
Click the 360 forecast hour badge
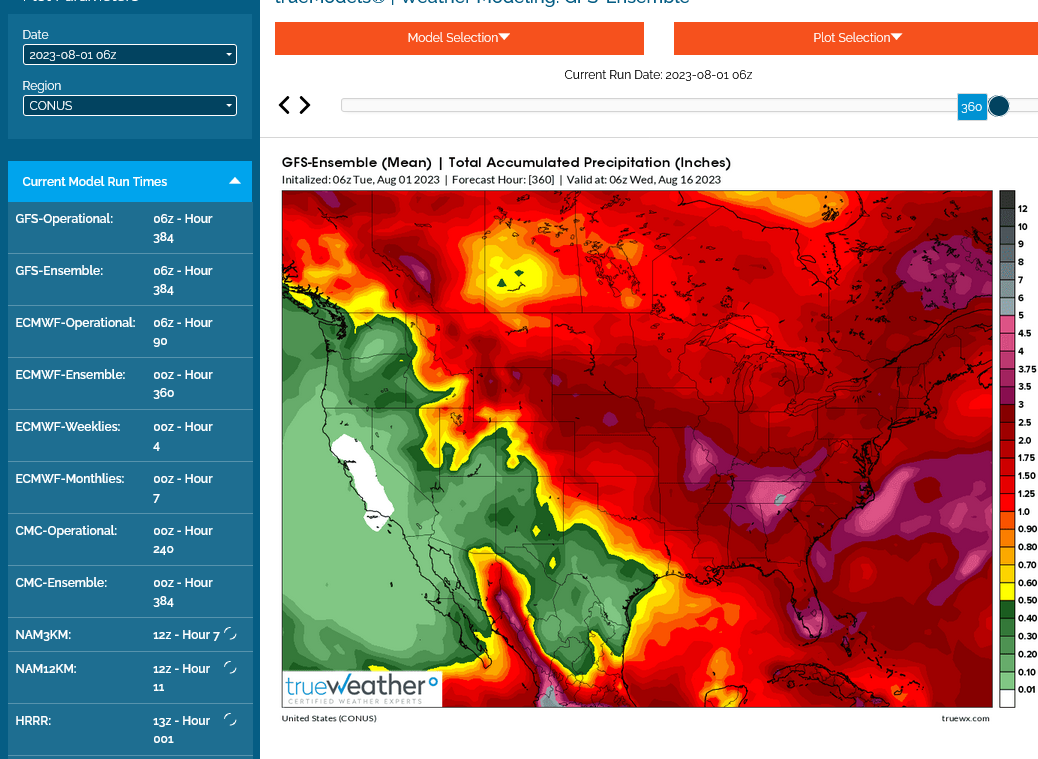(x=972, y=107)
